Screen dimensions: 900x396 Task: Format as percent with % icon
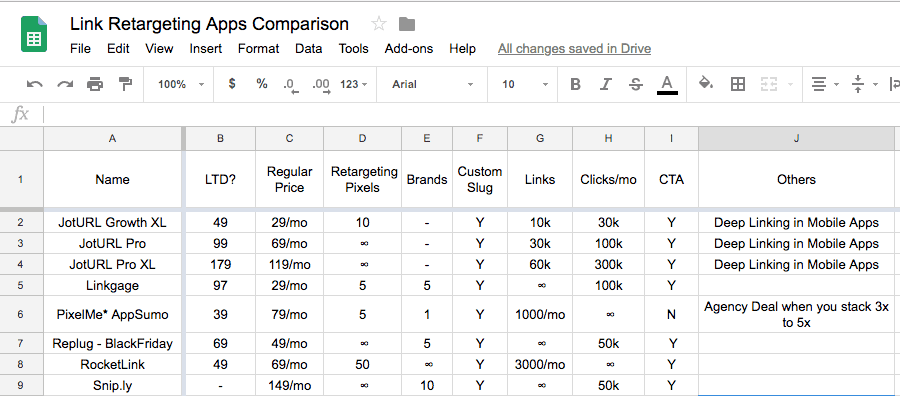262,84
